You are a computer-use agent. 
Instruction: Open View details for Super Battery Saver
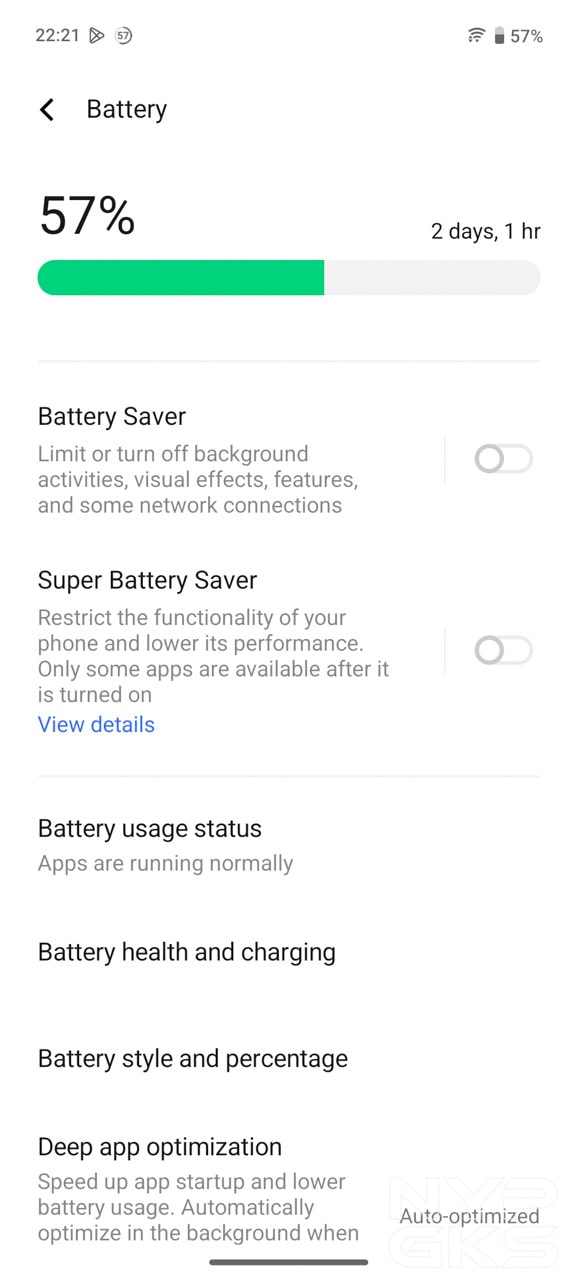(95, 724)
